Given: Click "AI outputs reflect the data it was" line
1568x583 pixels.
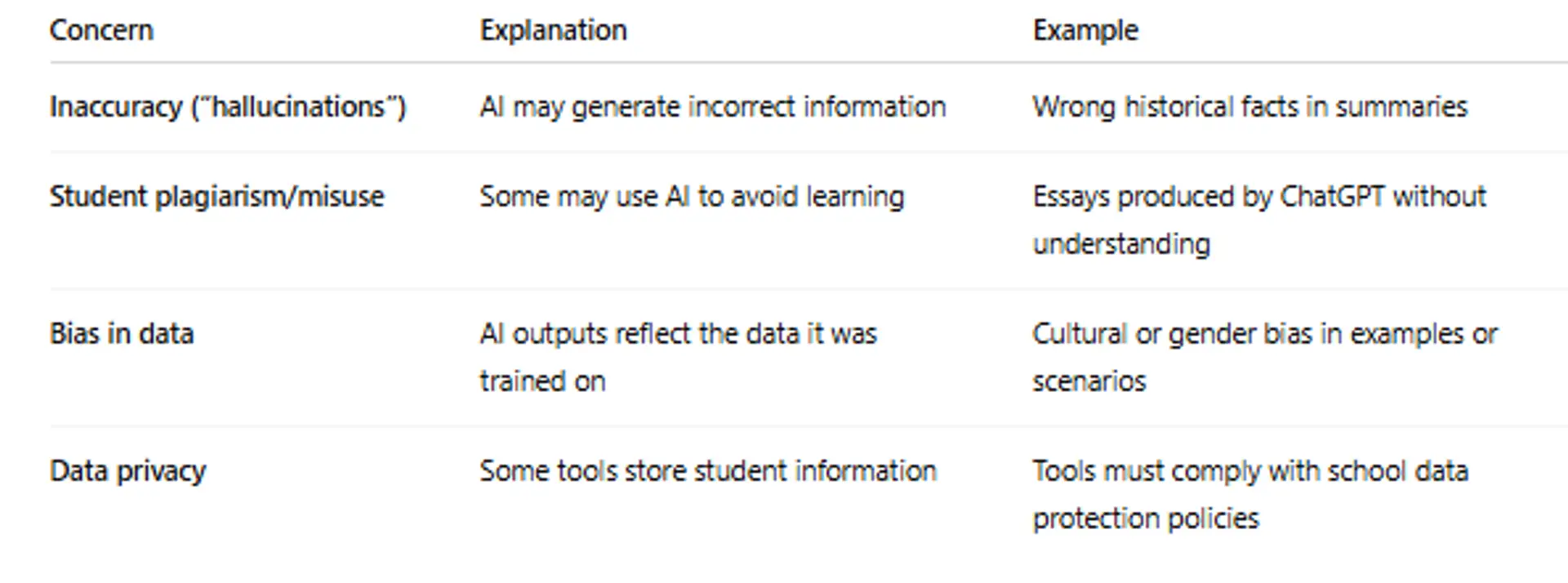Looking at the screenshot, I should click(678, 334).
